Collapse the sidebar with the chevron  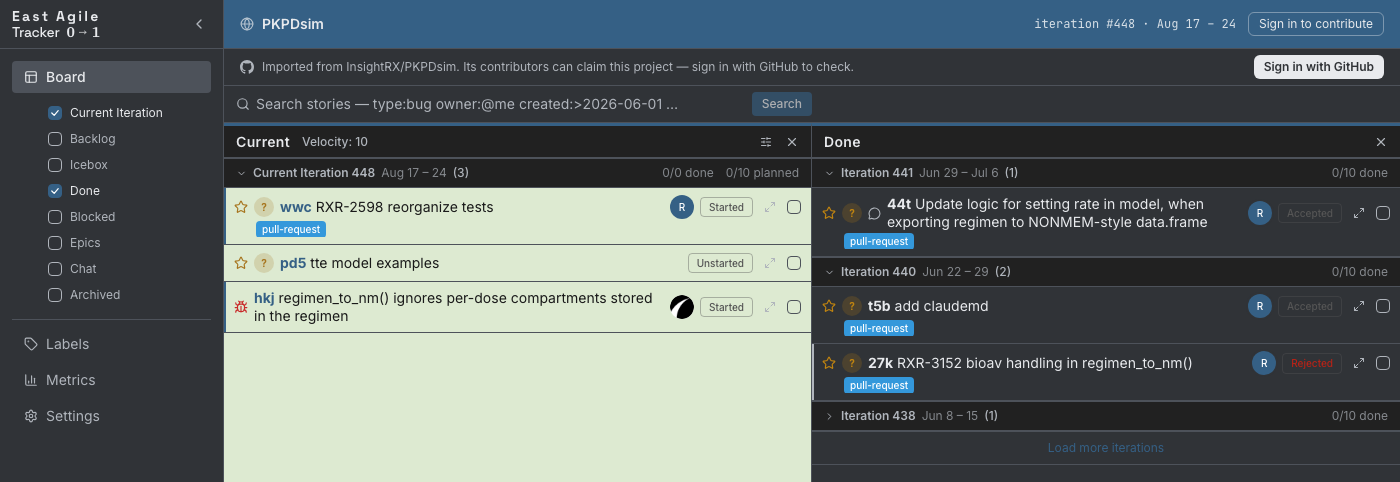199,24
